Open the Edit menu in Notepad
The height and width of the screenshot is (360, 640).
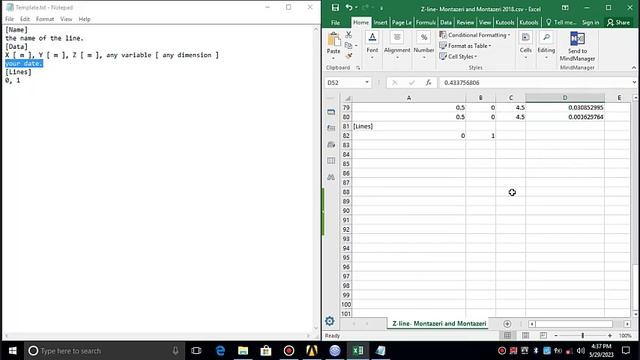pyautogui.click(x=25, y=19)
